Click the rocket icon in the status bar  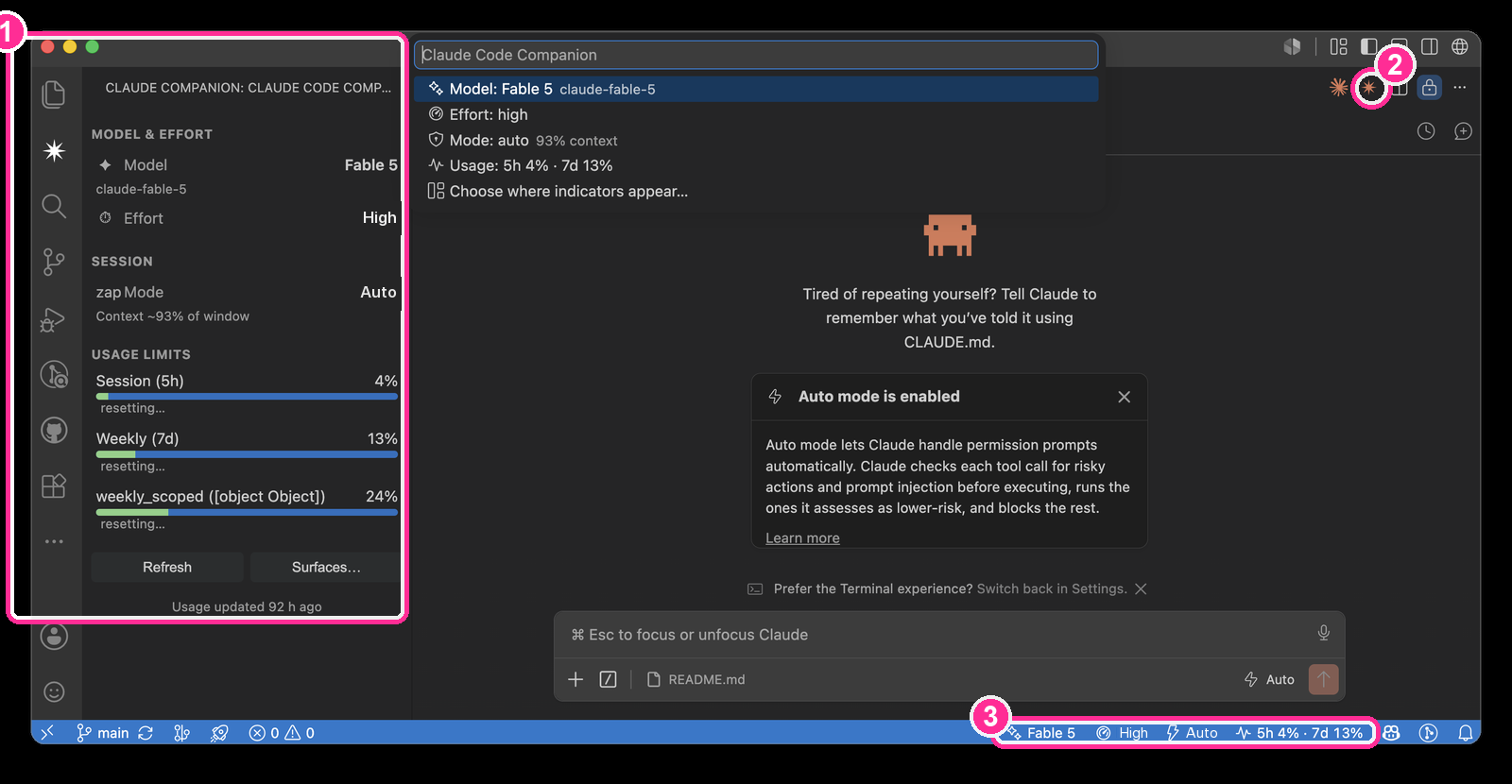[x=219, y=732]
